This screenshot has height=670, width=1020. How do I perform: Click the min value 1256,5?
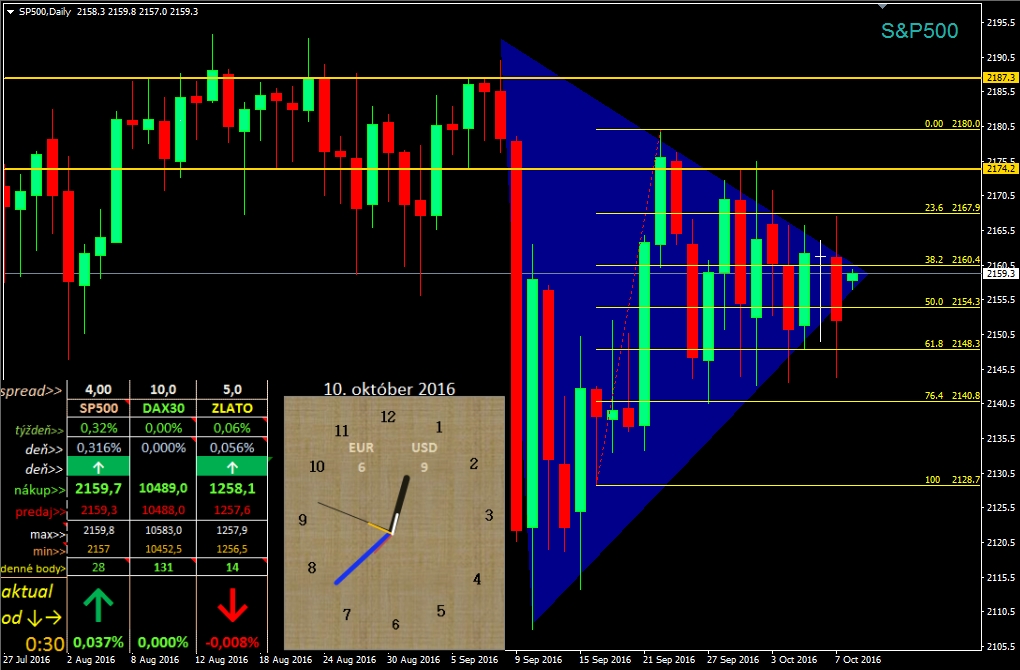232,549
